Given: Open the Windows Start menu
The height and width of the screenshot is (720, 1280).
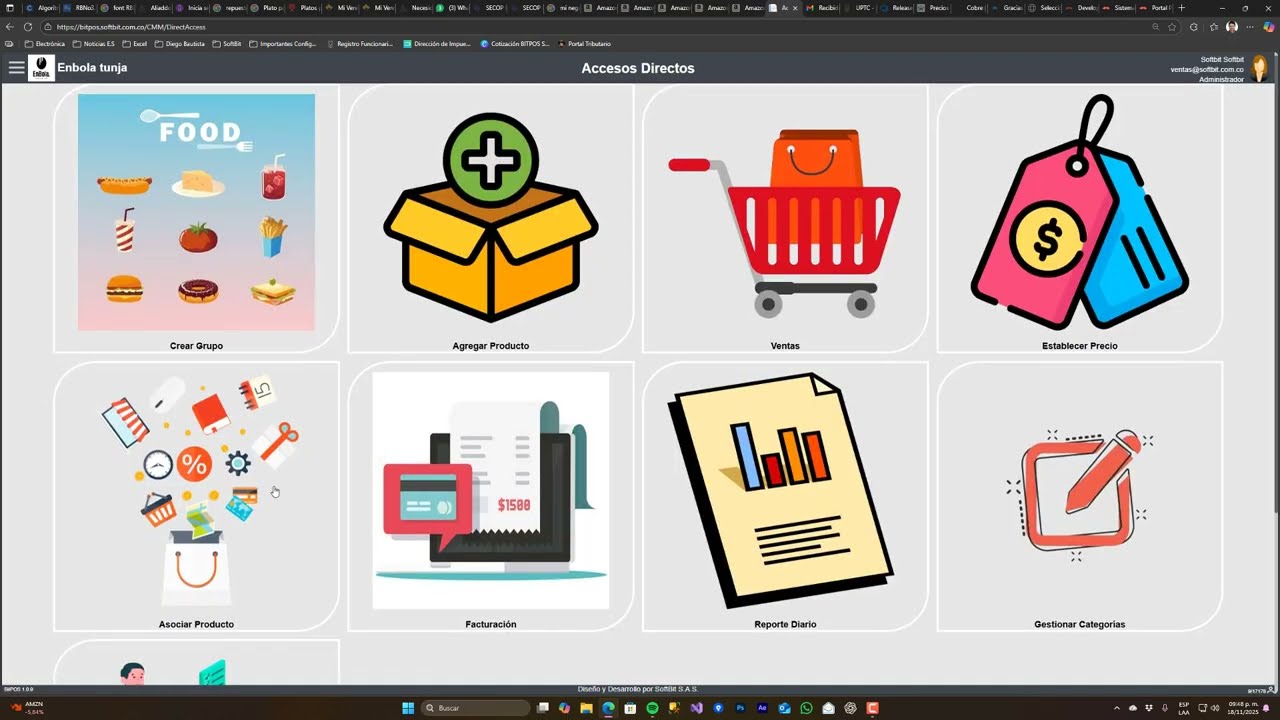Looking at the screenshot, I should click(408, 708).
